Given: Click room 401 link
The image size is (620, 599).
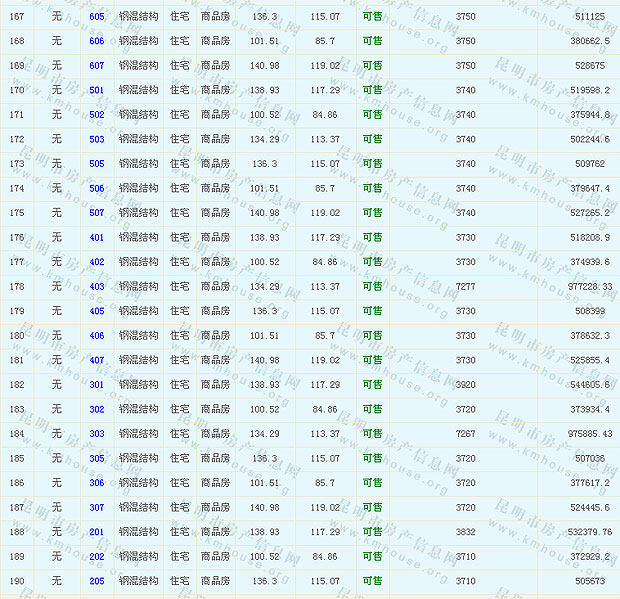Looking at the screenshot, I should pyautogui.click(x=96, y=237).
